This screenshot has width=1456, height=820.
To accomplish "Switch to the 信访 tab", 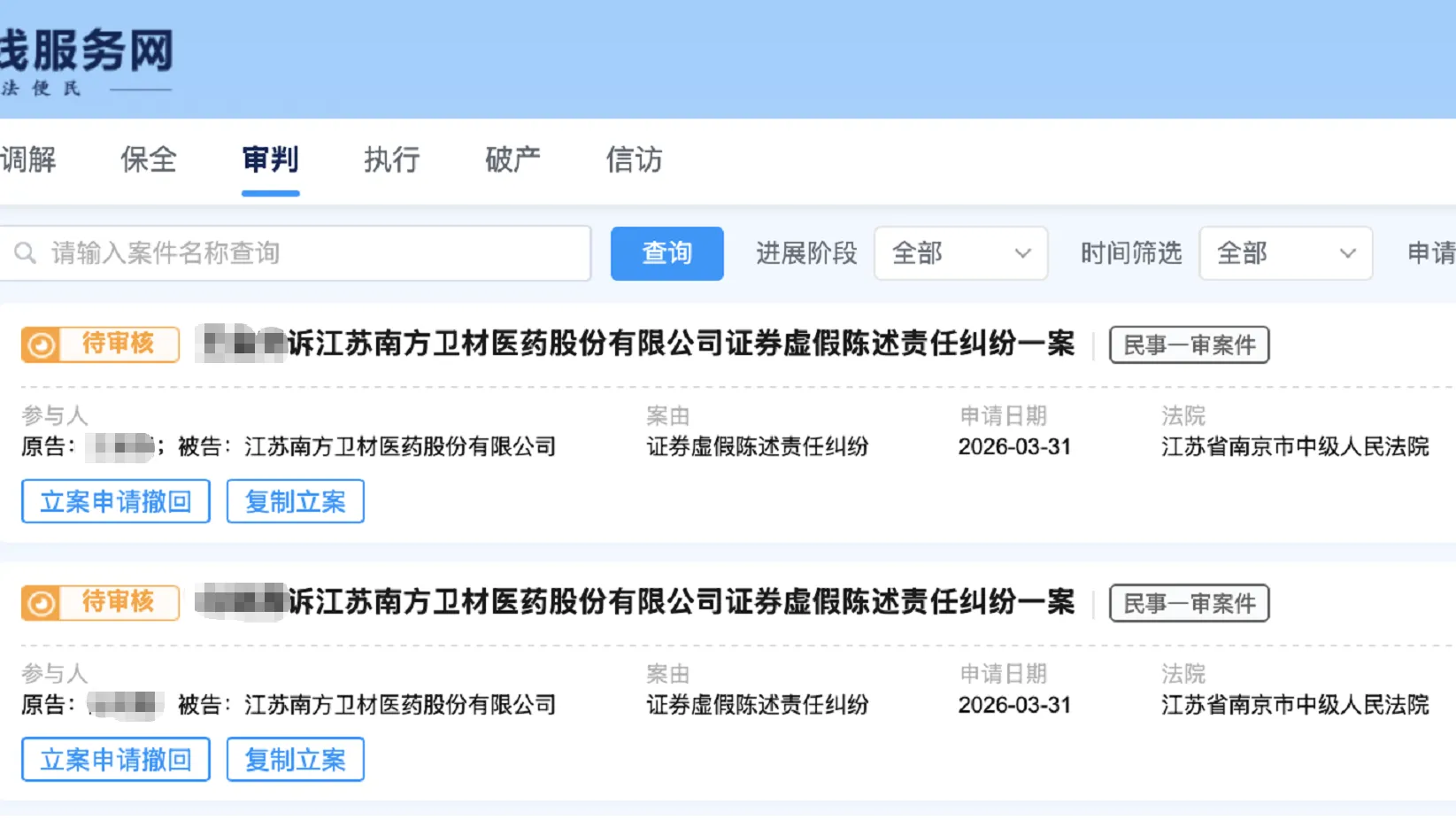I will pyautogui.click(x=634, y=160).
